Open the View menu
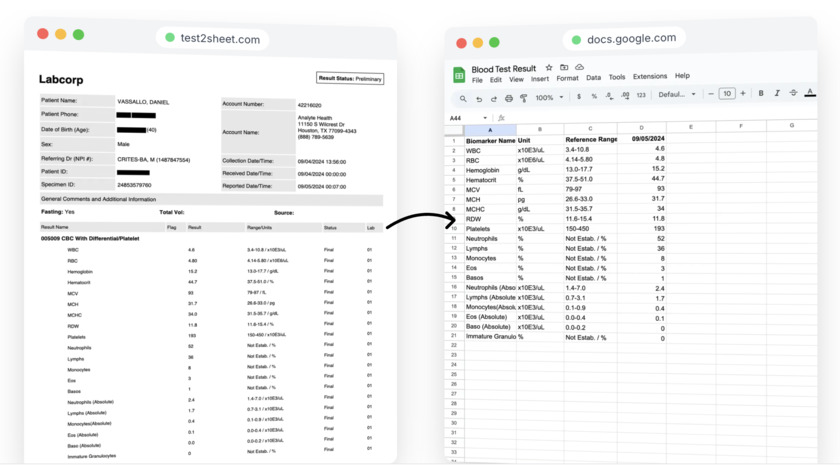This screenshot has width=840, height=465. [x=516, y=79]
